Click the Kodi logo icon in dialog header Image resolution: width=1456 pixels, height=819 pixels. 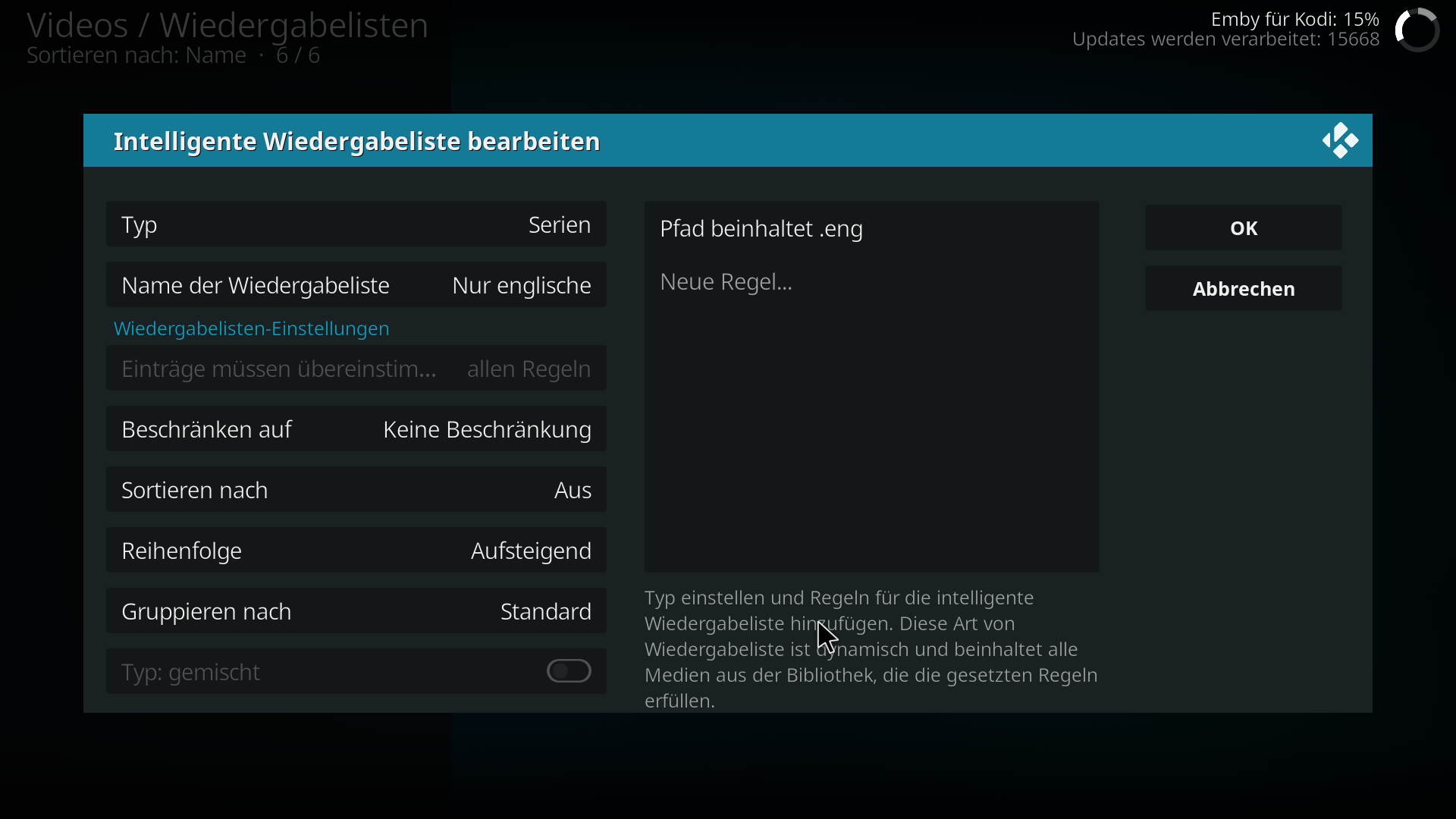tap(1340, 140)
